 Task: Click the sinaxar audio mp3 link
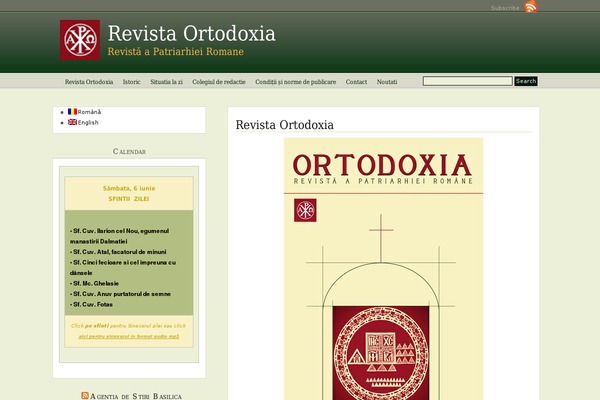(129, 336)
